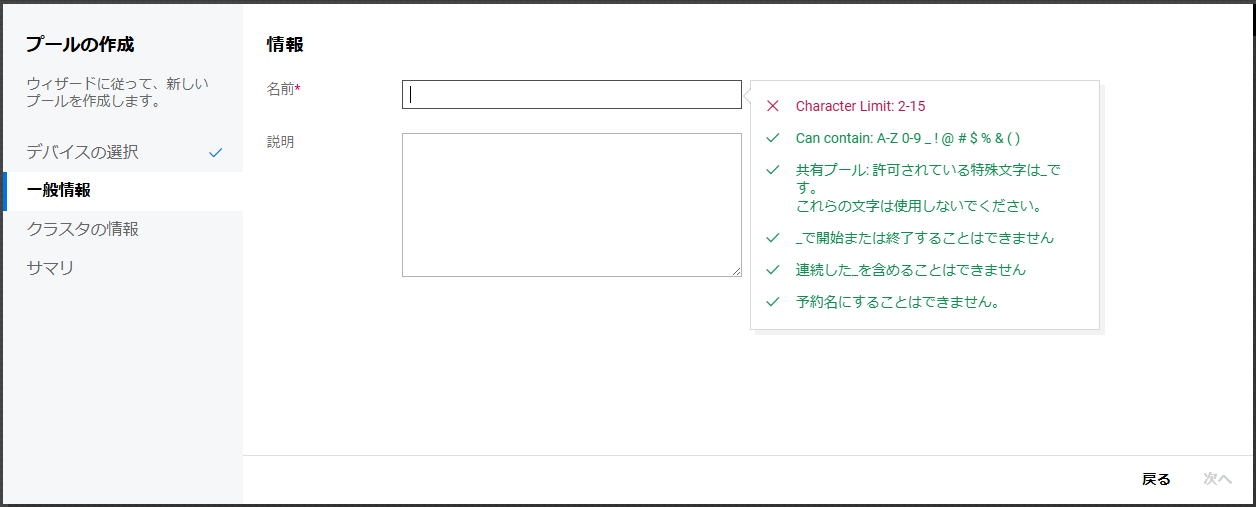
Task: Click the check icon beside 連続した_ rule
Action: click(x=772, y=270)
